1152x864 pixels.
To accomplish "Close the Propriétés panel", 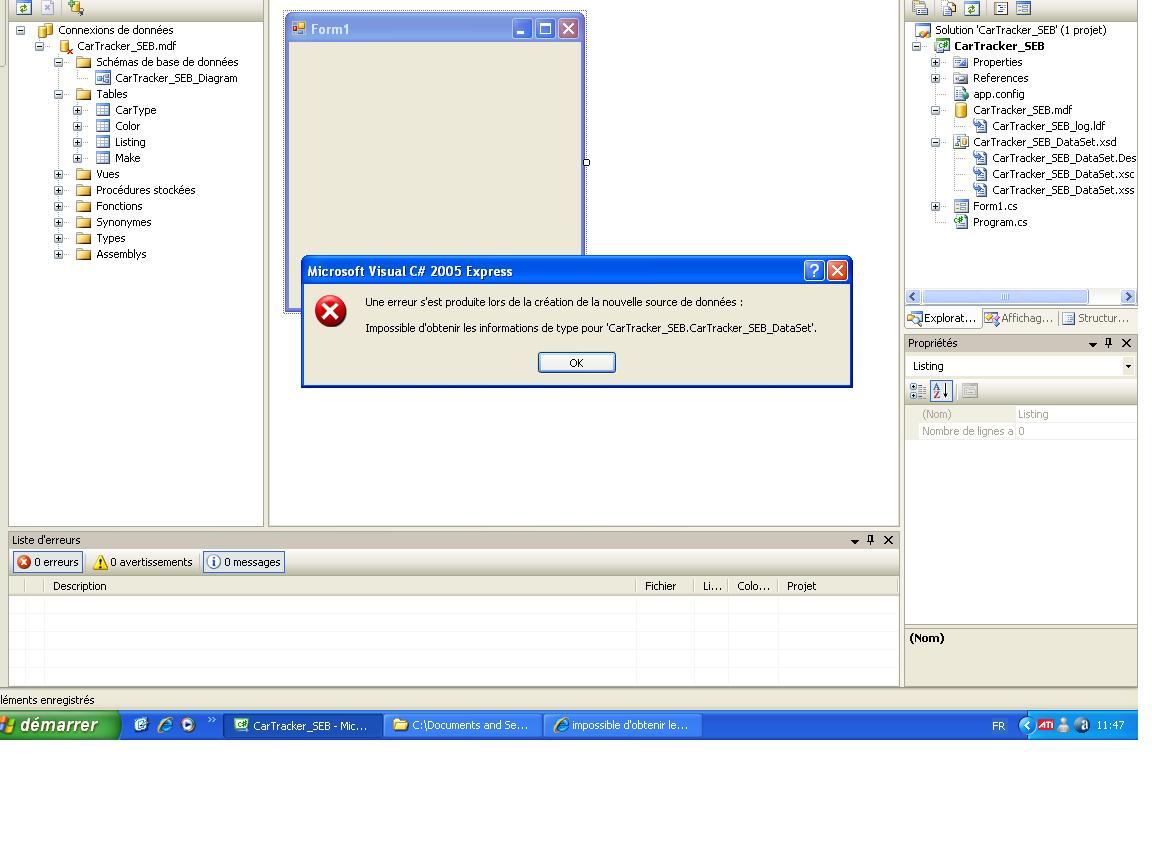I will point(1126,343).
